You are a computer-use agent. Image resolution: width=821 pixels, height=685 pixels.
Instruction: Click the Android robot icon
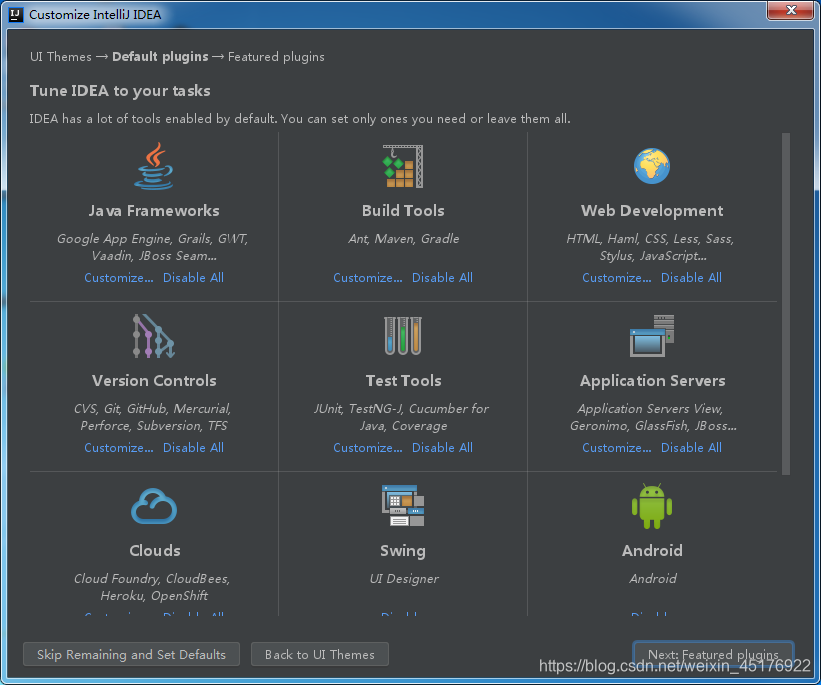(652, 506)
